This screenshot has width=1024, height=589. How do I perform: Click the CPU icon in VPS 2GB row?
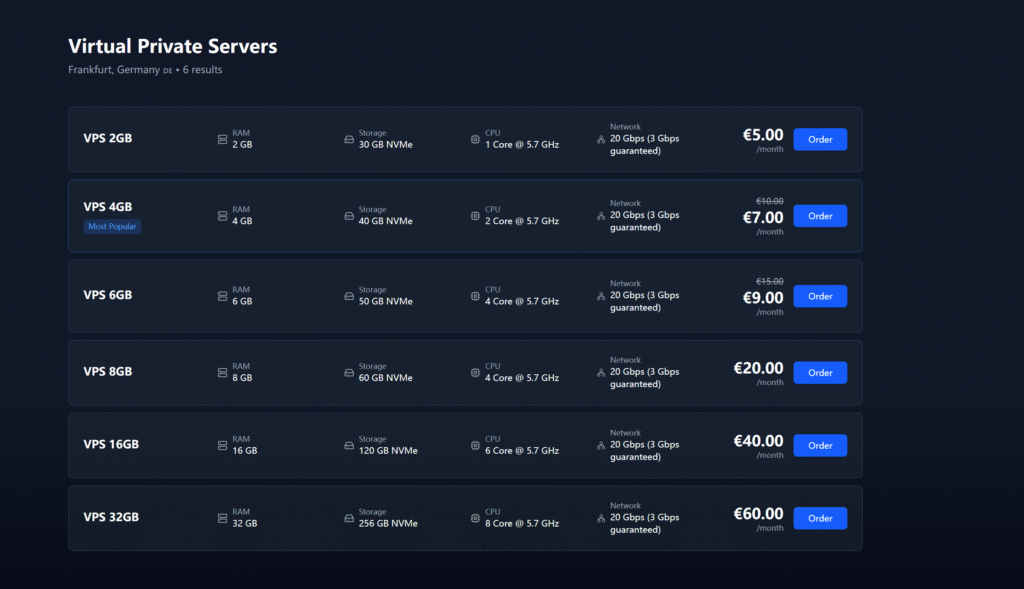click(x=475, y=139)
